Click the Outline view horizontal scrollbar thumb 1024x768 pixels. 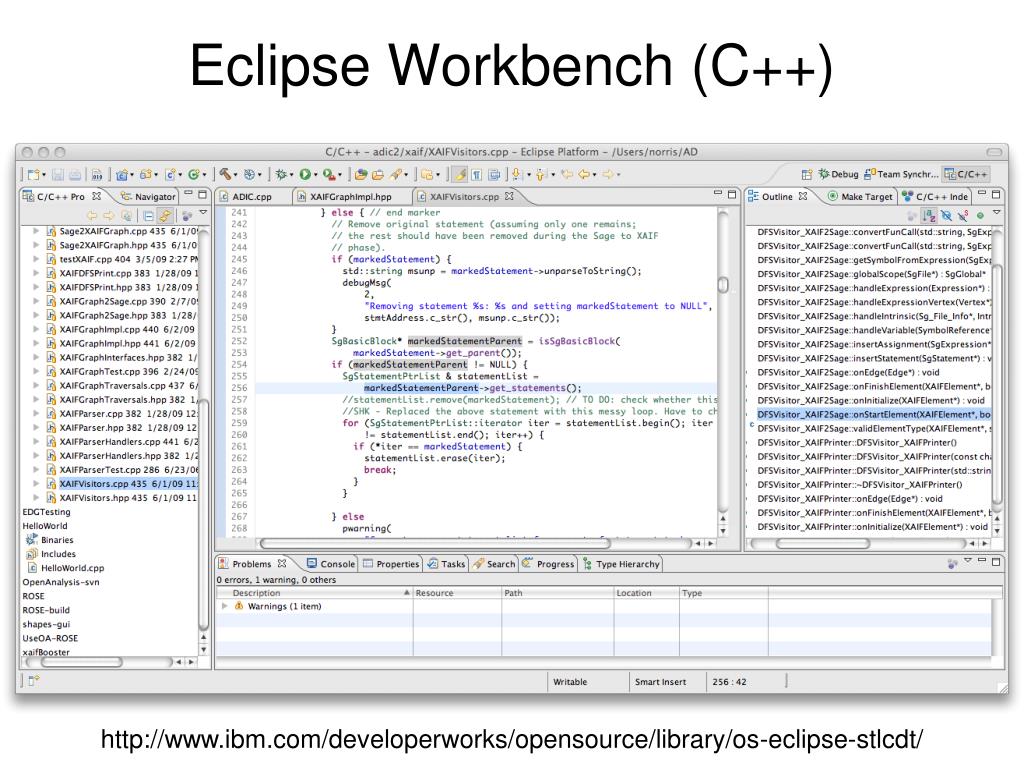pyautogui.click(x=823, y=543)
